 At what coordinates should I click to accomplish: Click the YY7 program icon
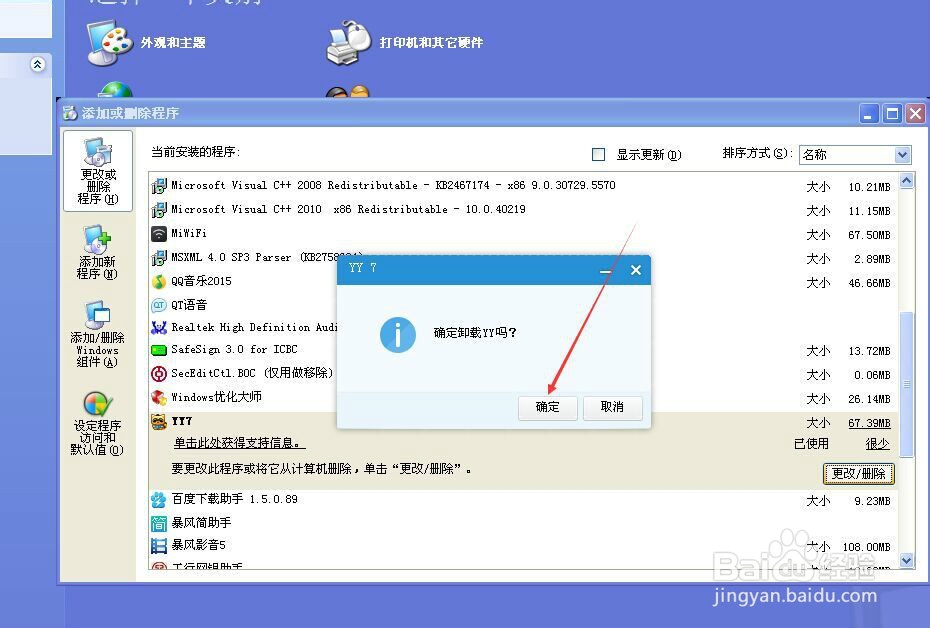158,421
